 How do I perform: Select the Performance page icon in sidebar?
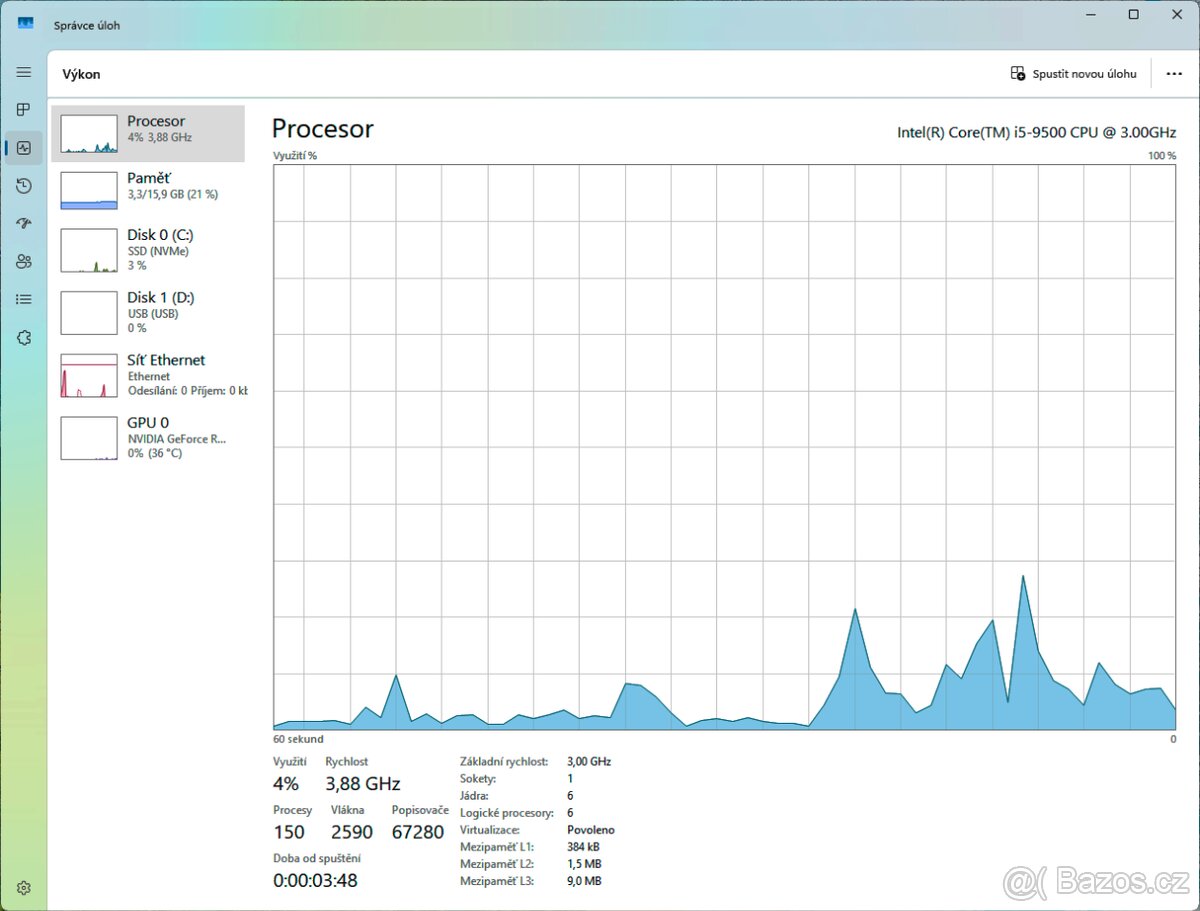[x=24, y=148]
